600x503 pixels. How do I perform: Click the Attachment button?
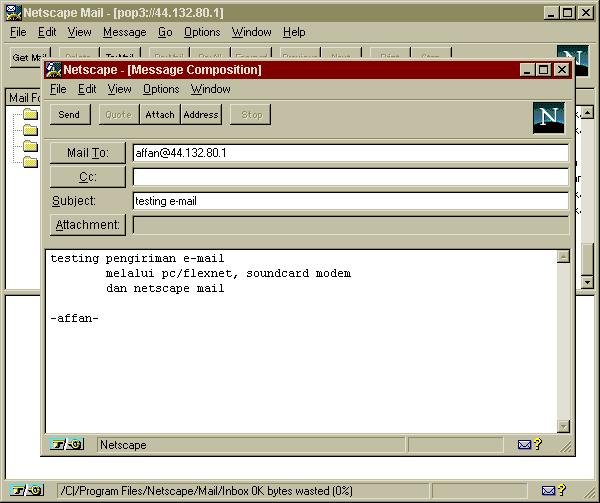(x=88, y=225)
